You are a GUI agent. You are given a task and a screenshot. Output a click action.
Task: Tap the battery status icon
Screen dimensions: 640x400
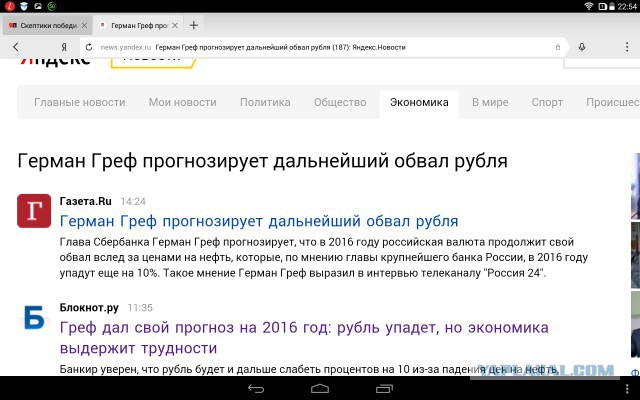coord(612,6)
